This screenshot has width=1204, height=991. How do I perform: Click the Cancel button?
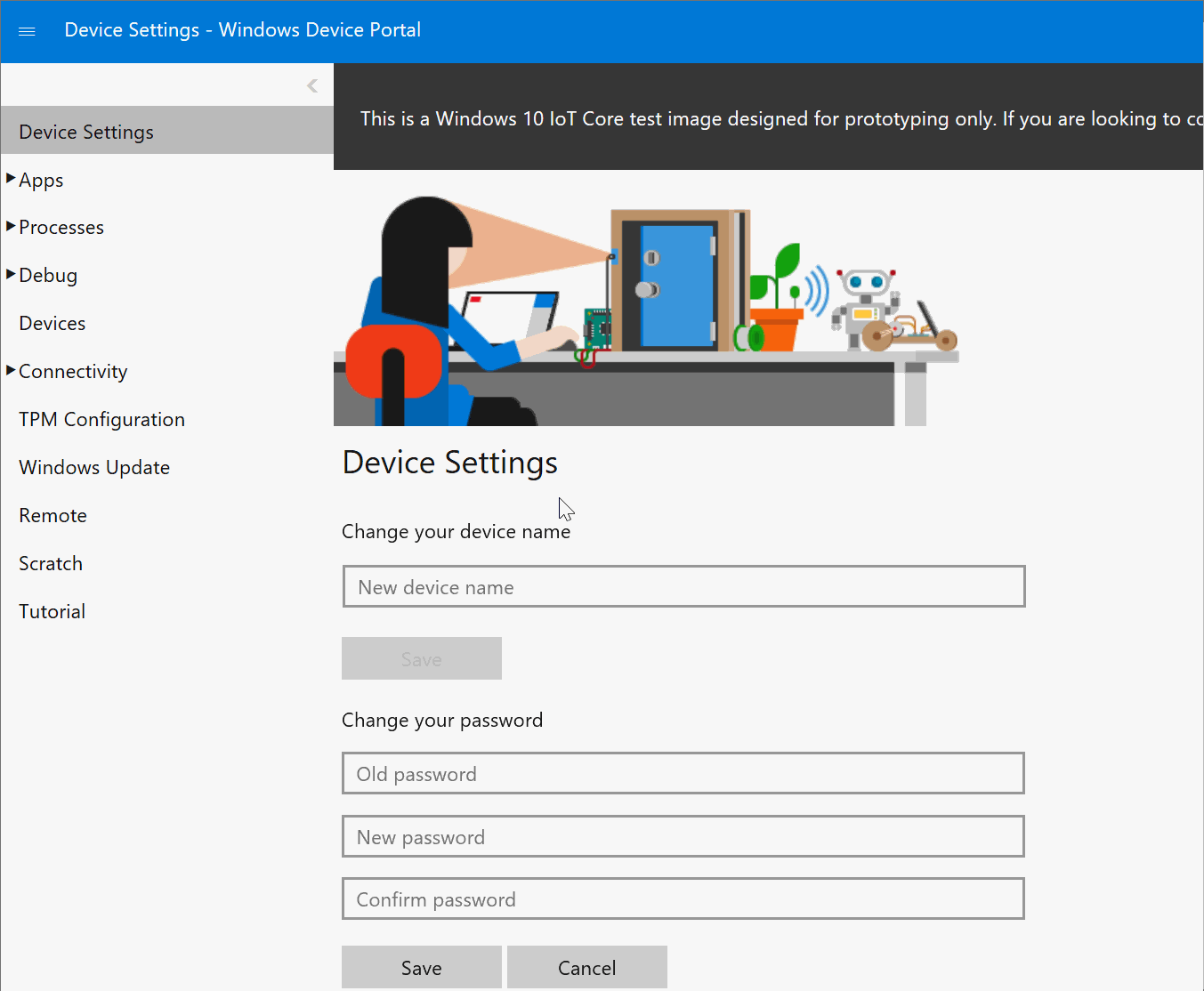tap(586, 968)
